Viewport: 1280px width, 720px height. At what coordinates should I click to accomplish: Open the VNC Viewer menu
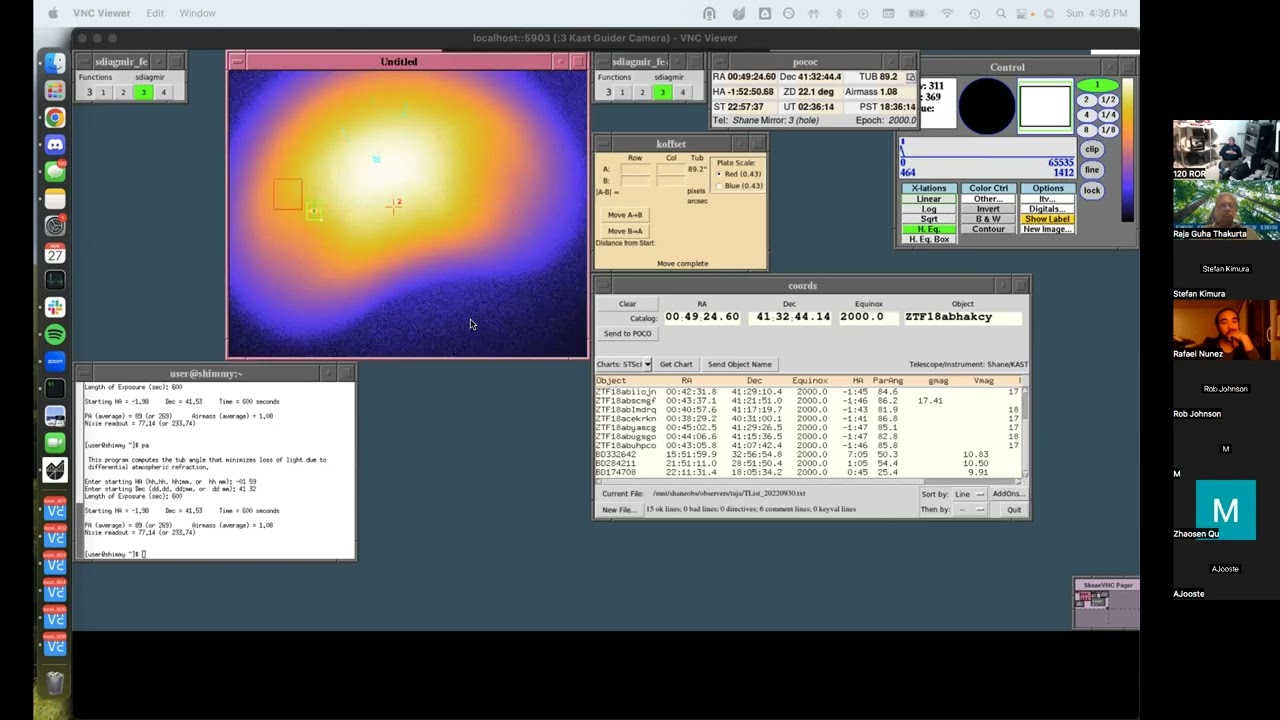pyautogui.click(x=102, y=13)
